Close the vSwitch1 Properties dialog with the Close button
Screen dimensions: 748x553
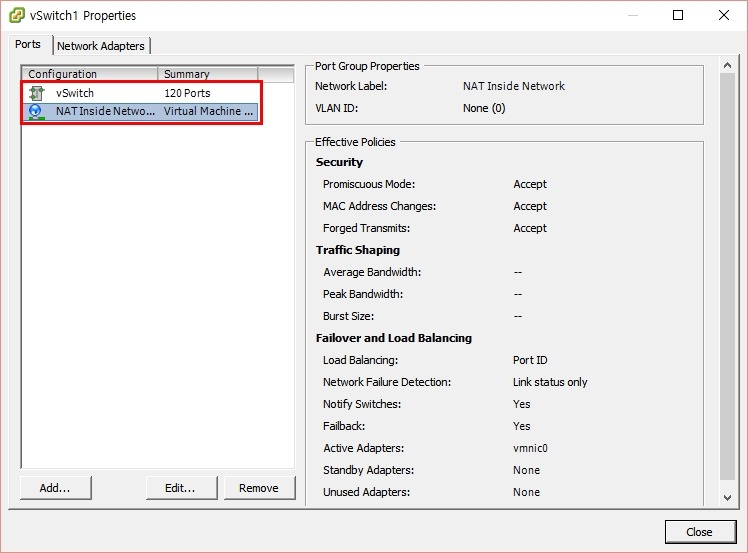pyautogui.click(x=700, y=532)
